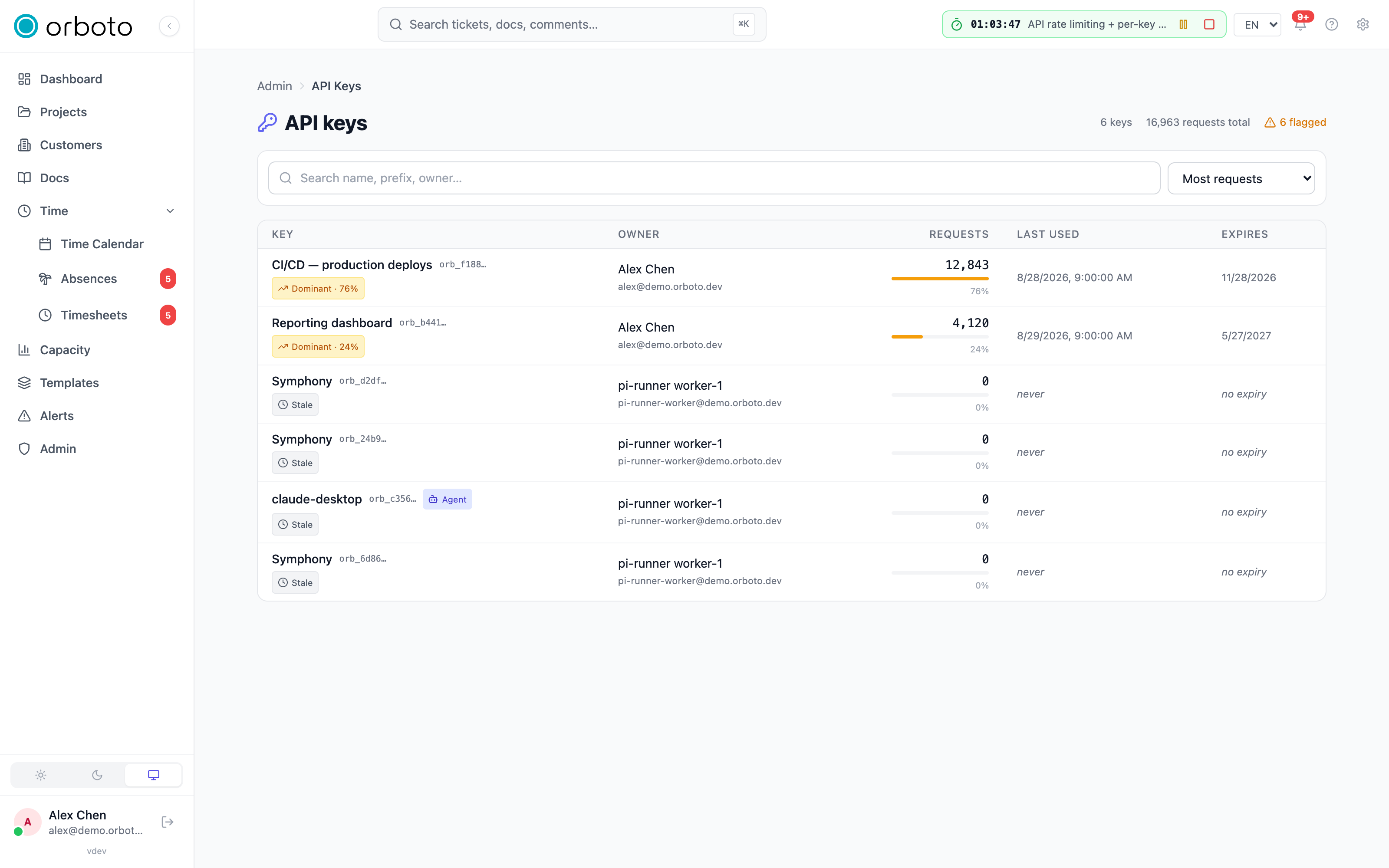1389x868 pixels.
Task: Open Time Calendar
Action: click(x=102, y=244)
